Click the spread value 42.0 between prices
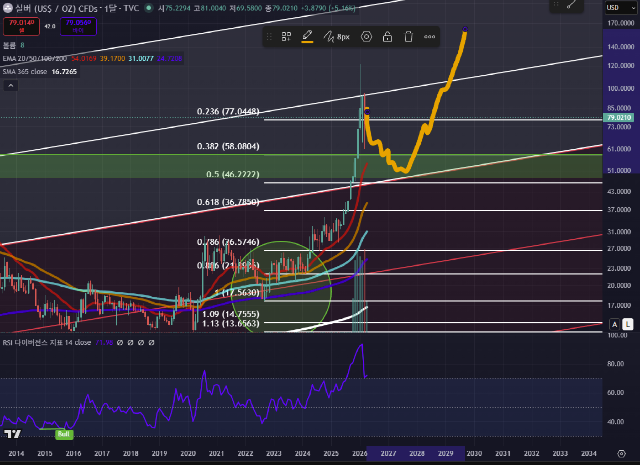The image size is (640, 465). point(50,26)
